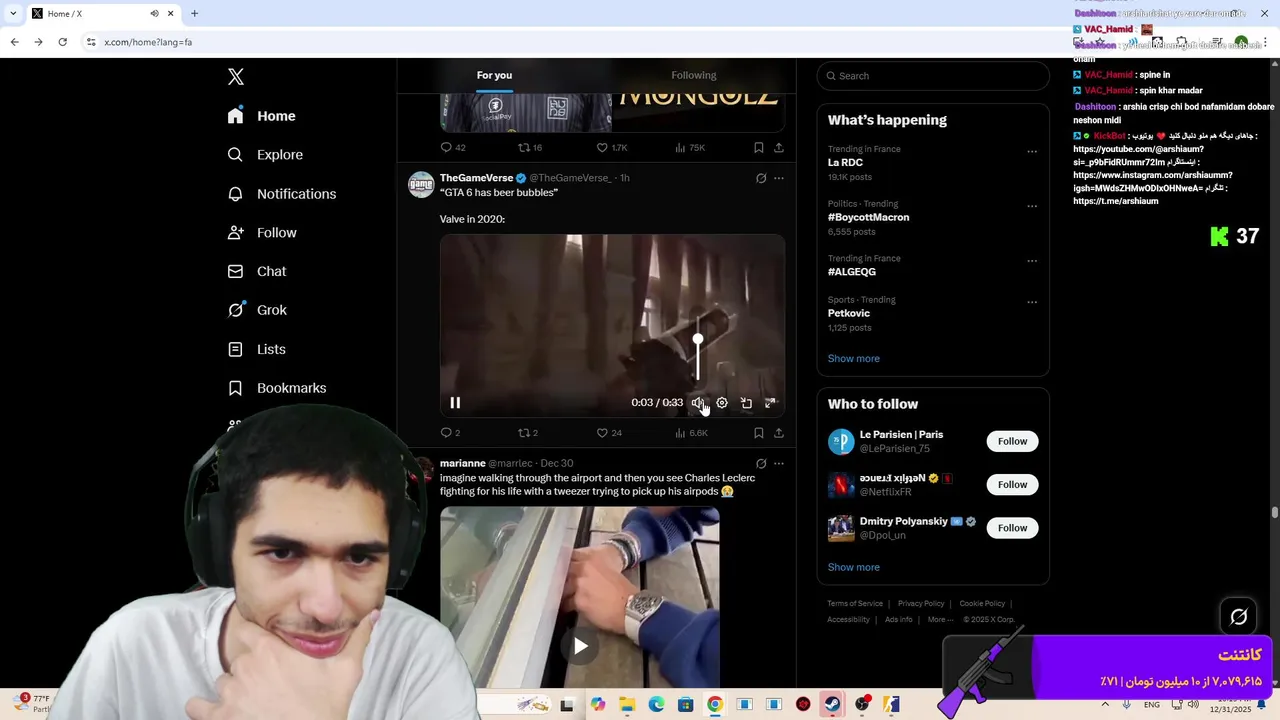Open Explore from the sidebar
The width and height of the screenshot is (1280, 720).
coord(264,155)
